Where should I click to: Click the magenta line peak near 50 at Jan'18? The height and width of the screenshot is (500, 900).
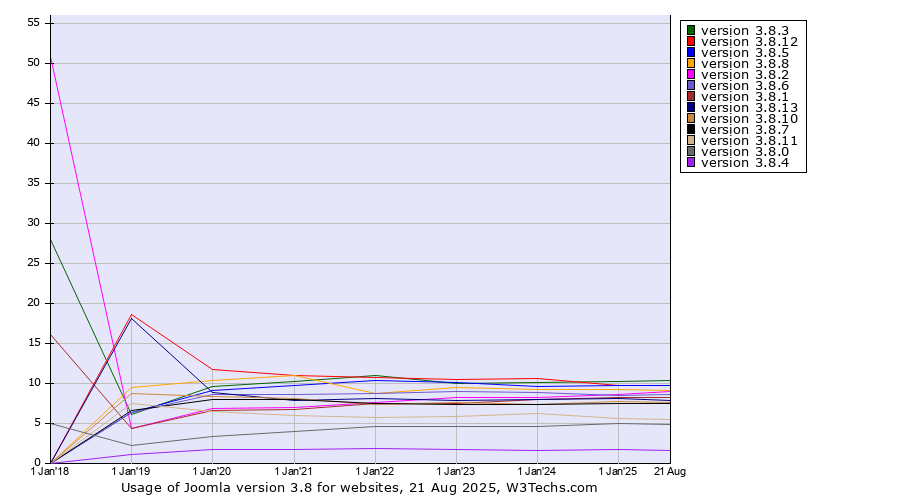(52, 59)
